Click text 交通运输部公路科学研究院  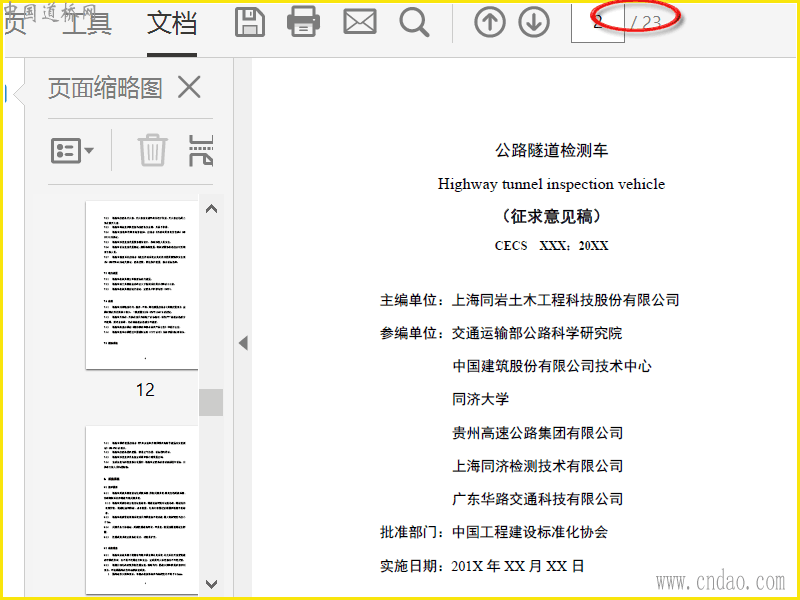click(537, 333)
